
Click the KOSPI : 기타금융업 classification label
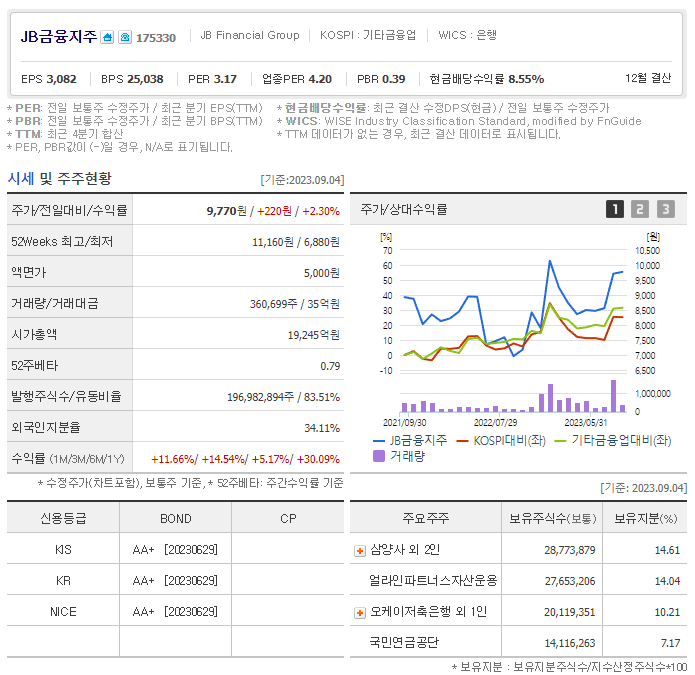[x=368, y=35]
